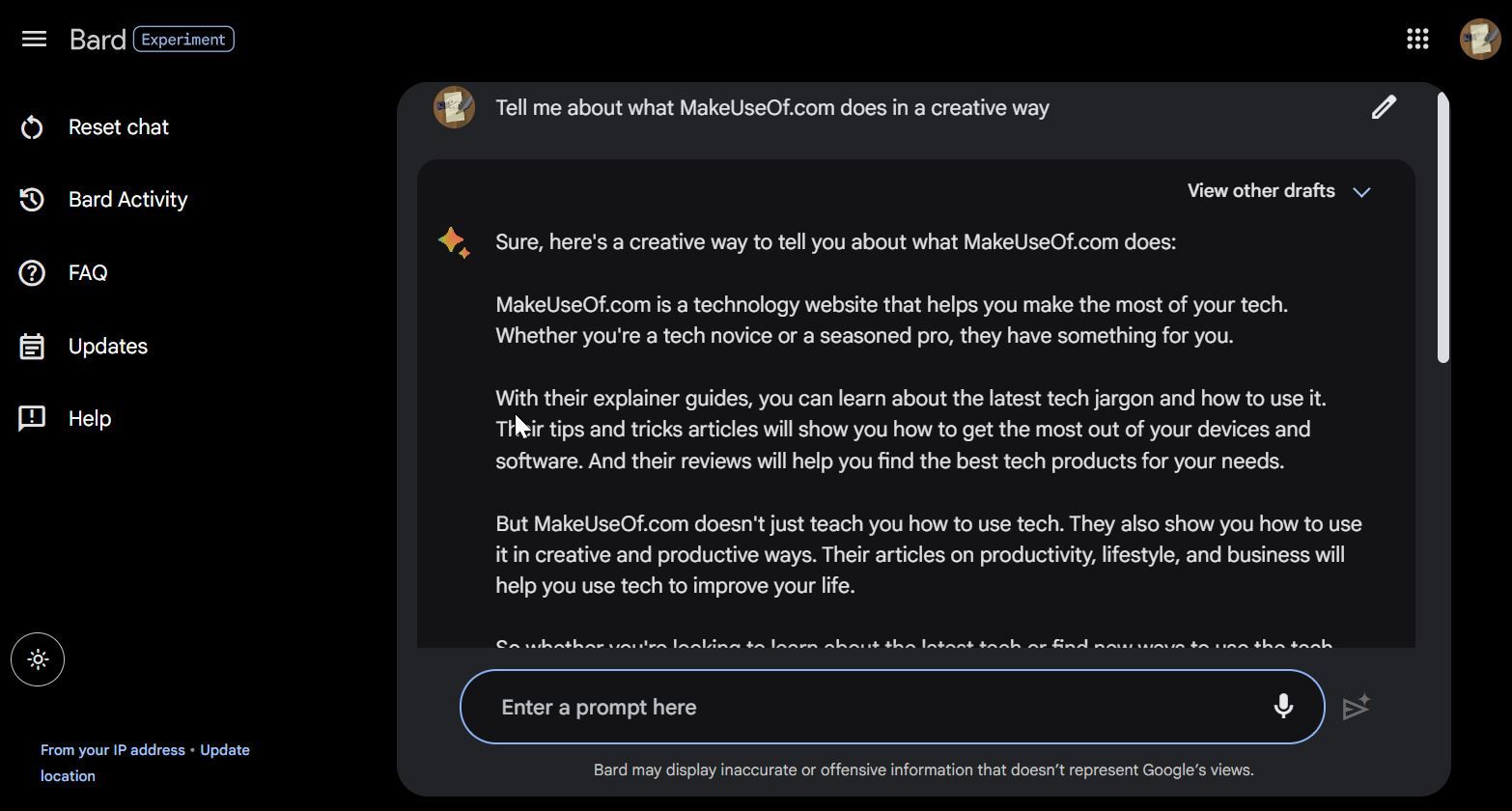This screenshot has width=1512, height=811.
Task: Open your Google account profile picture
Action: pos(1479,39)
